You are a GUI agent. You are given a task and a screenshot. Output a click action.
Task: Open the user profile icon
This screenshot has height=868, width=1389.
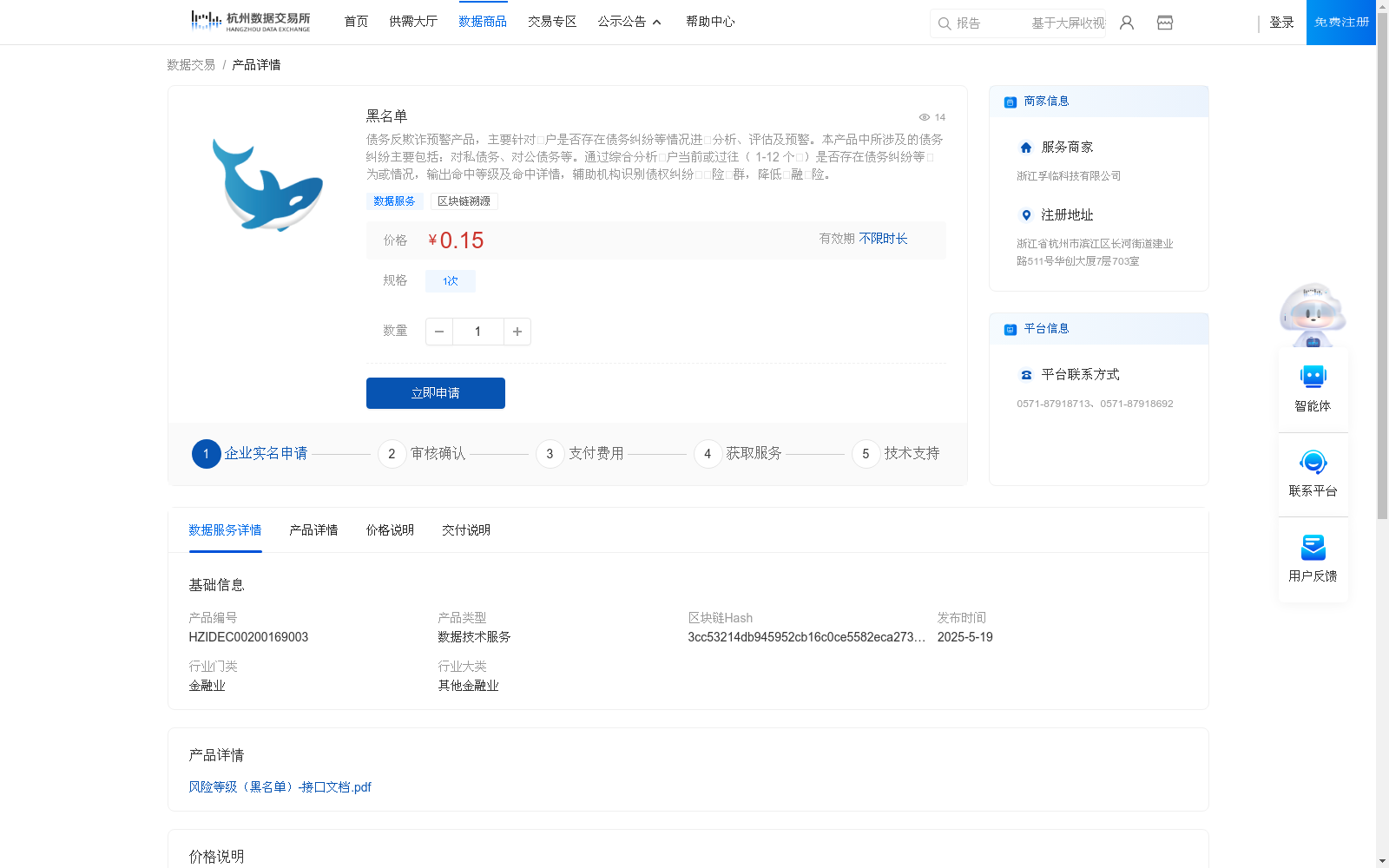click(1127, 23)
